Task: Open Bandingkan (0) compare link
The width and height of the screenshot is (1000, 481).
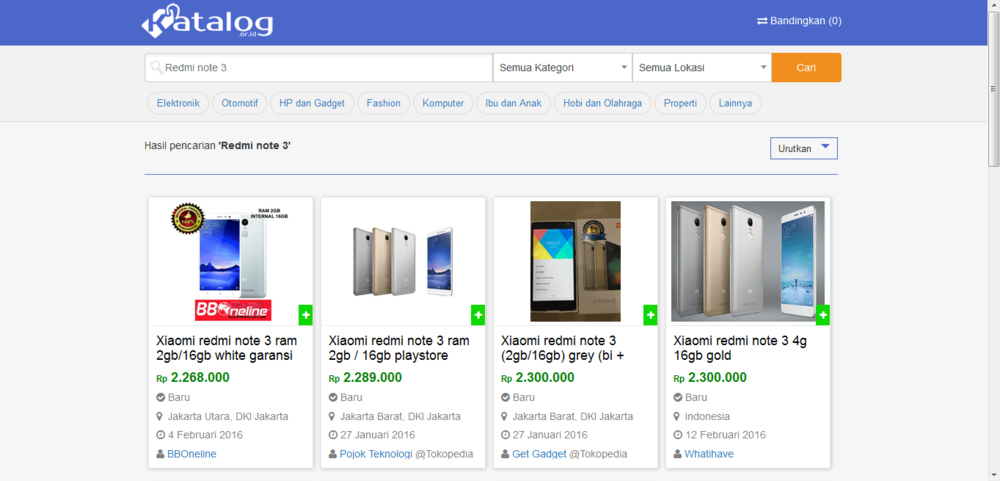Action: click(799, 21)
